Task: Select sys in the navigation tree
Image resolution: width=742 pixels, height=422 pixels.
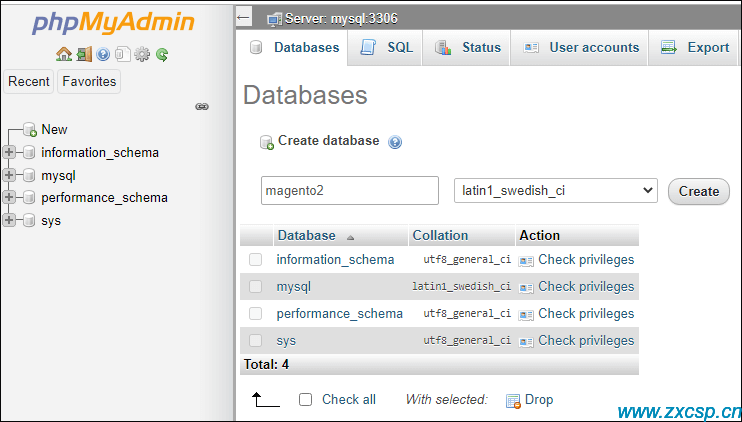Action: pos(51,221)
